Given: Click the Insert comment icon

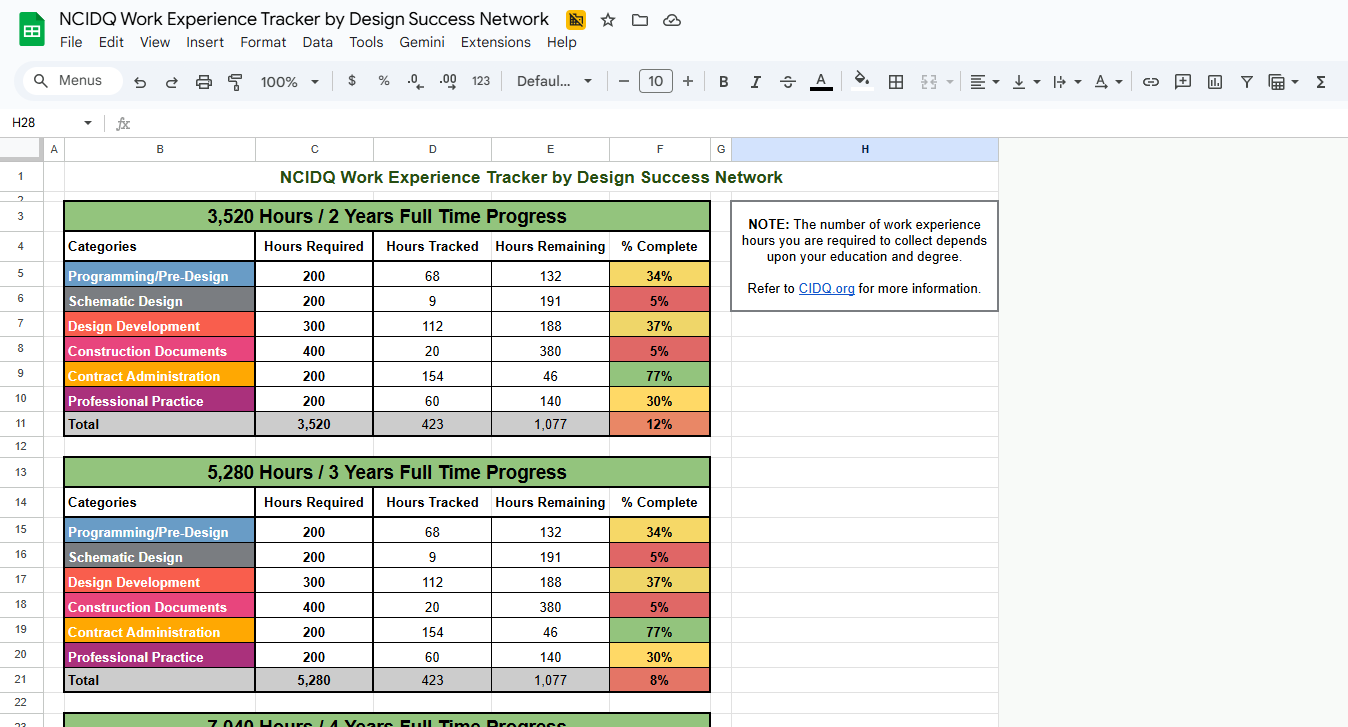Looking at the screenshot, I should 1183,82.
